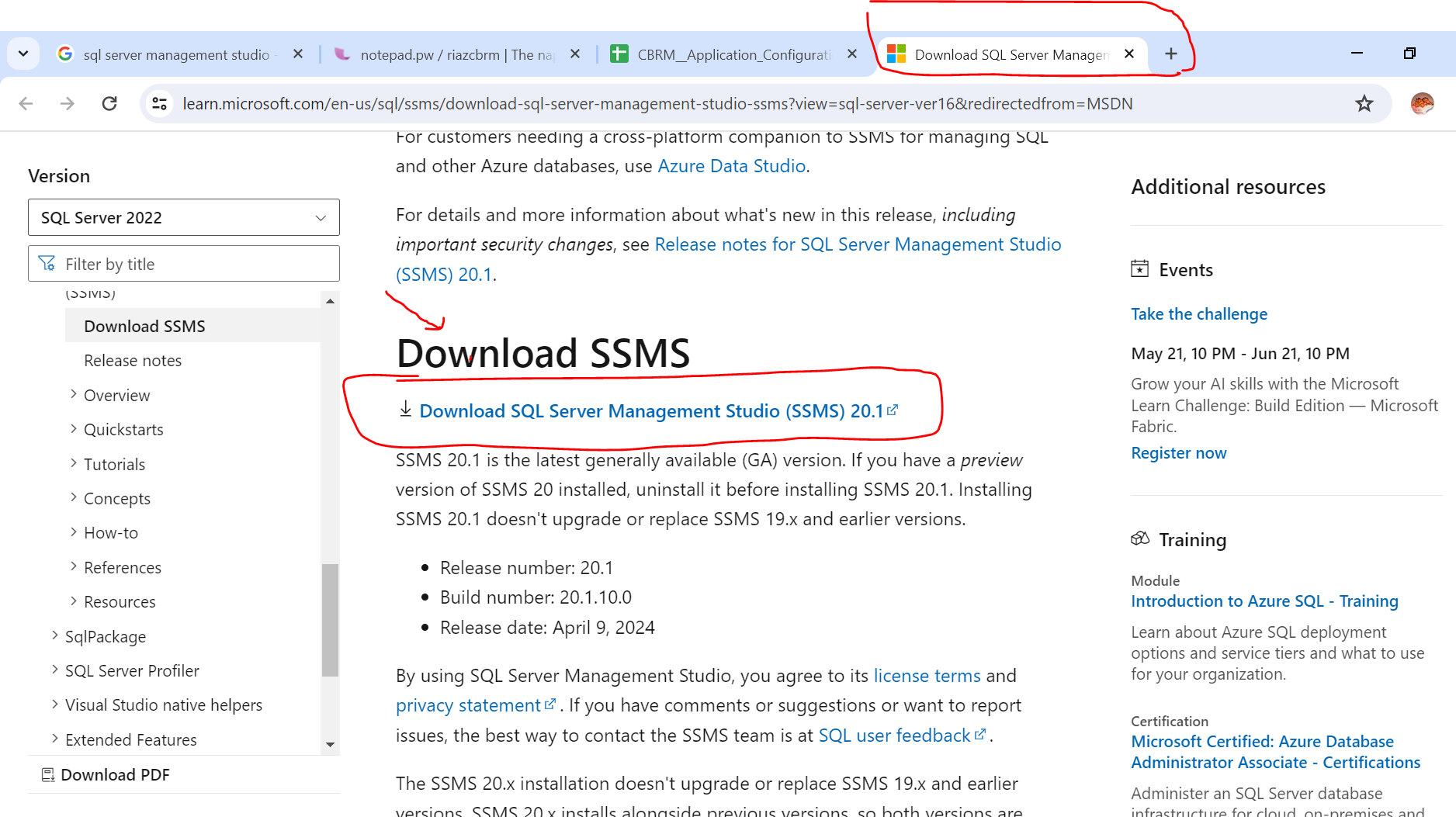This screenshot has height=817, width=1456.
Task: Open the tab search dropdown arrow
Action: tap(23, 54)
